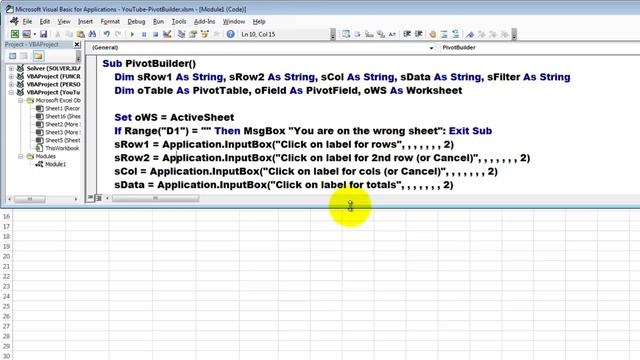Click the Insert UserForm toolbar icon

click(27, 34)
